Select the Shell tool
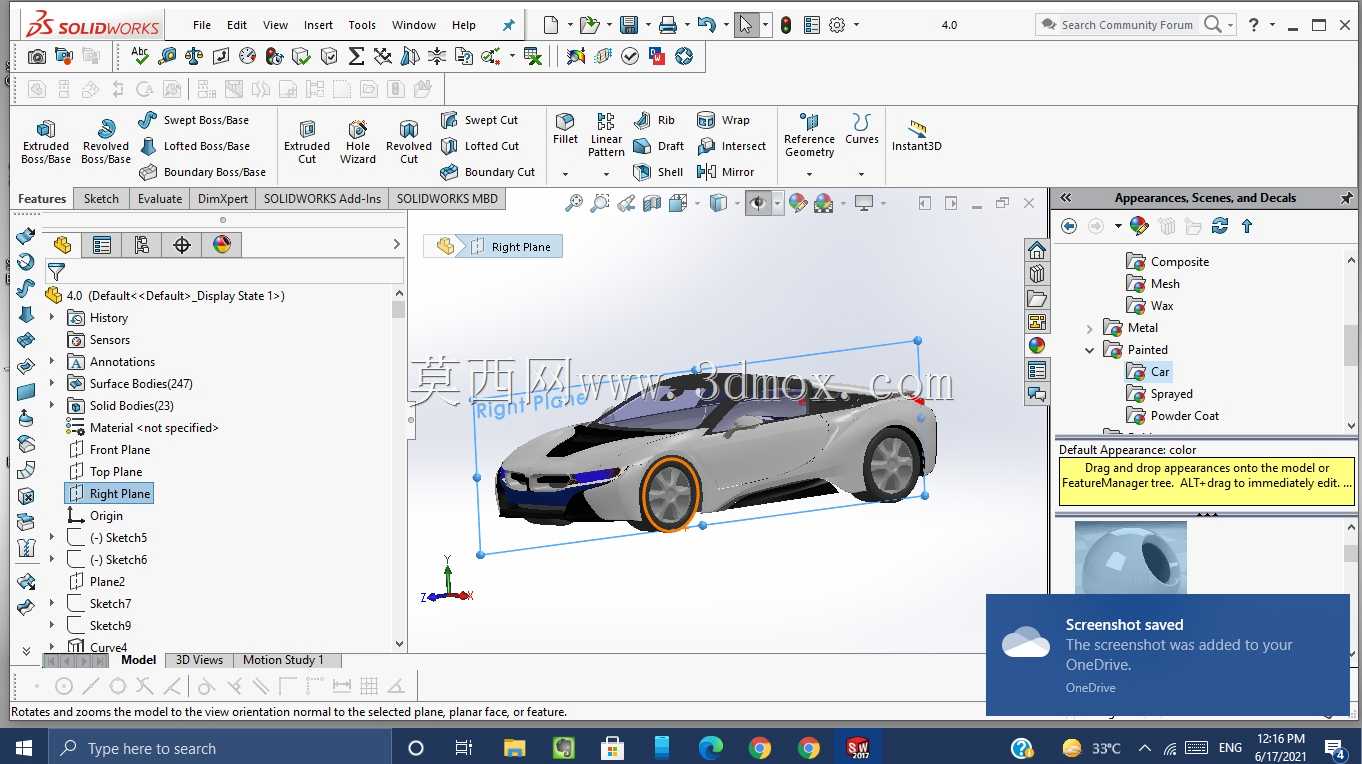The image size is (1362, 764). [659, 172]
